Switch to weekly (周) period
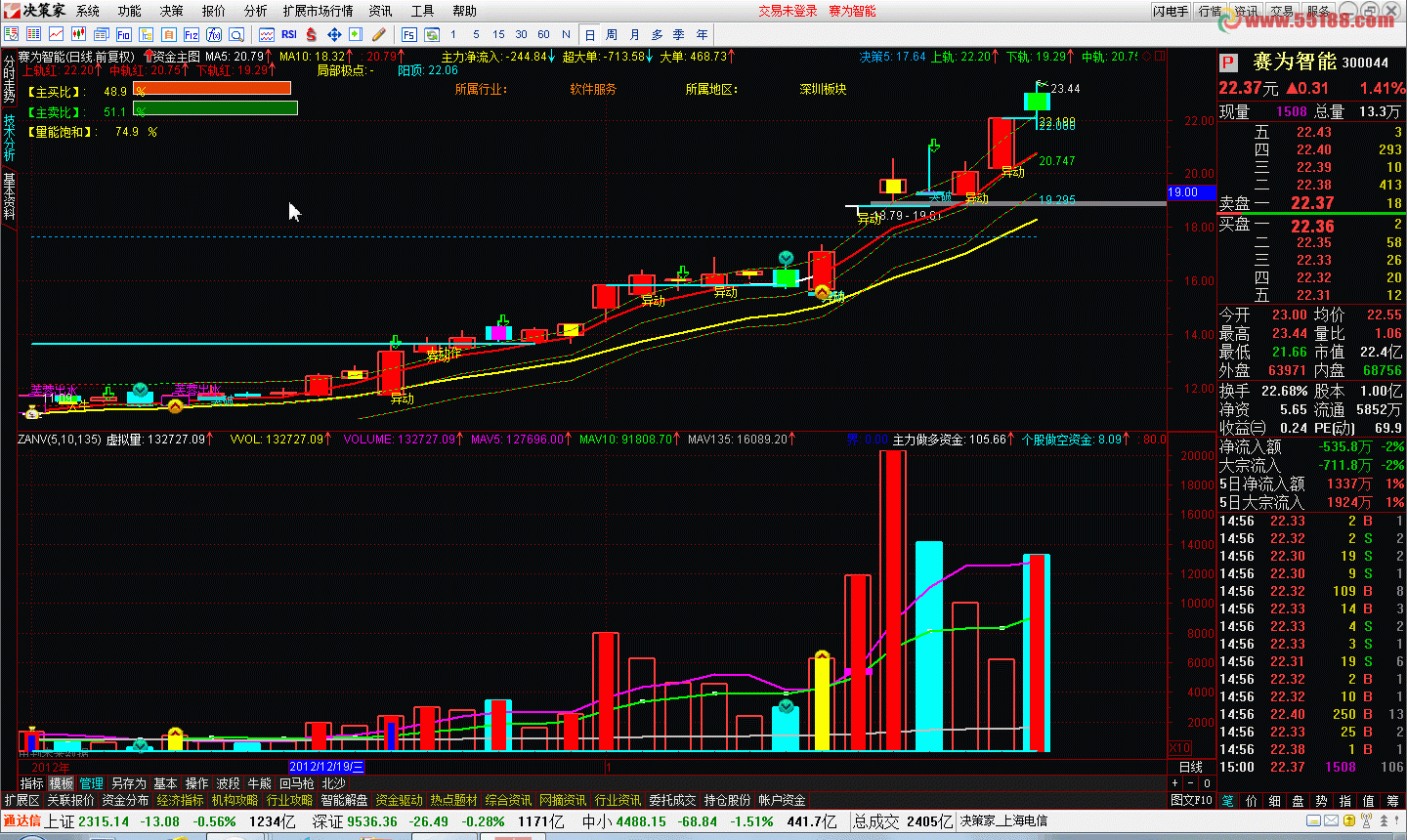The height and width of the screenshot is (840, 1407). coord(612,34)
